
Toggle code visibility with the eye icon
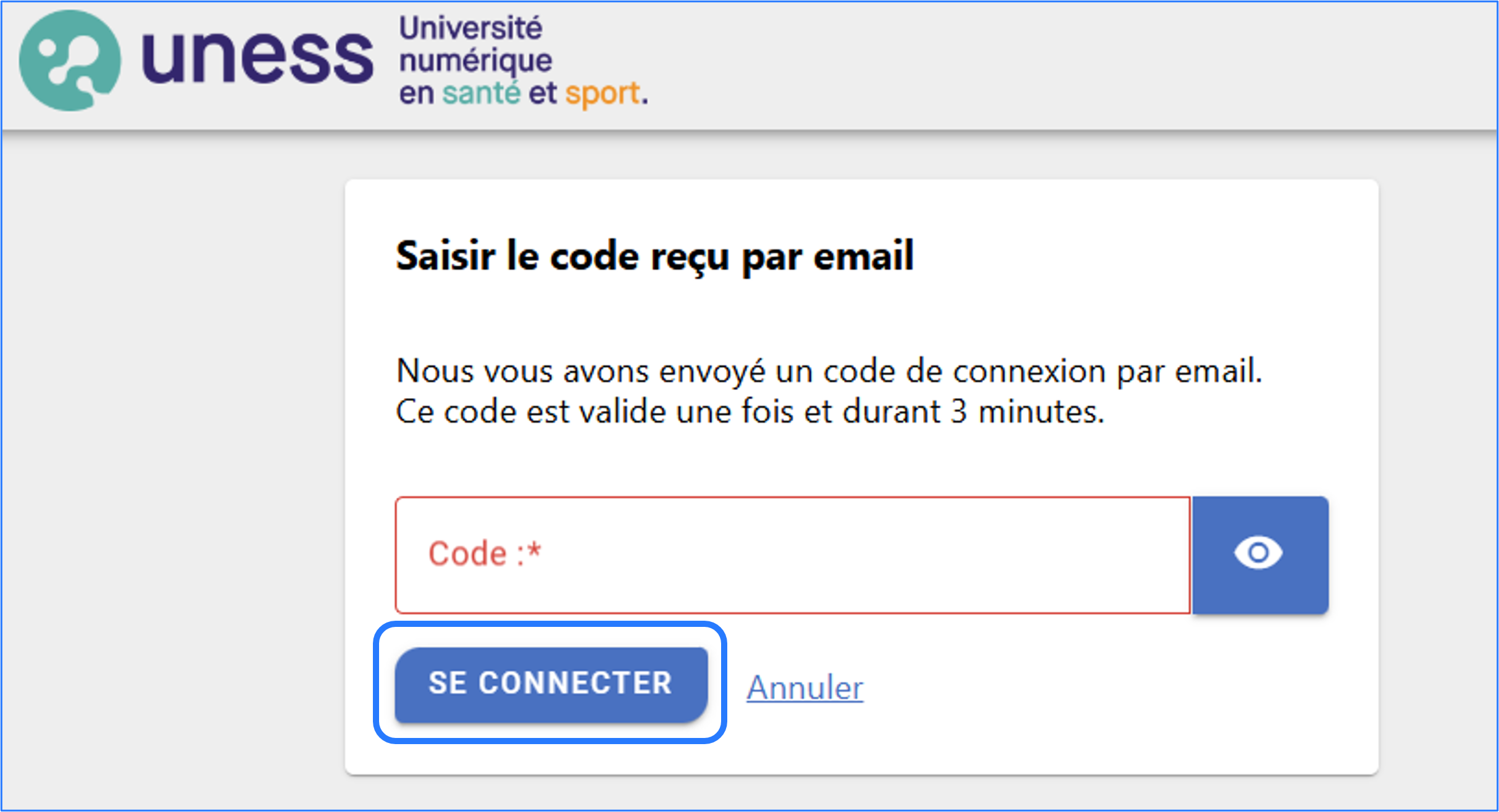pos(1260,555)
